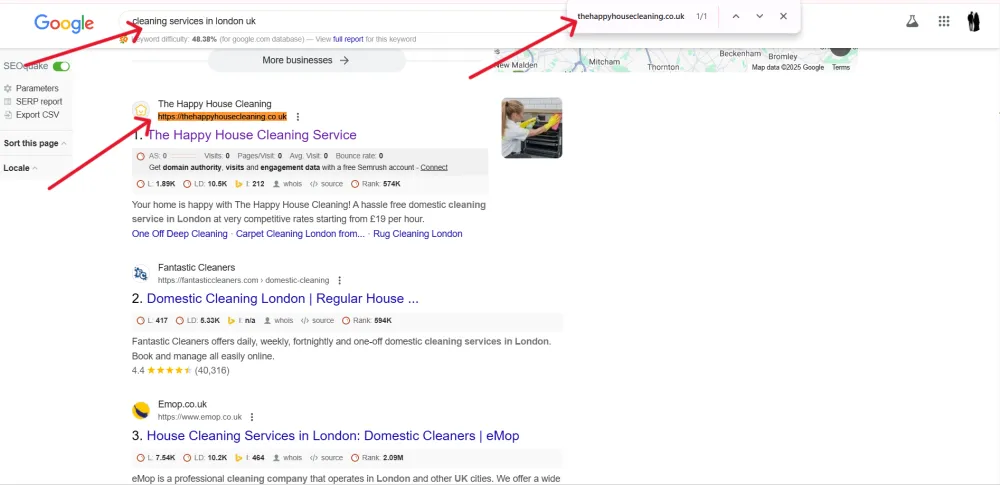Click the SERP report icon
The image size is (1000, 485).
(8, 101)
